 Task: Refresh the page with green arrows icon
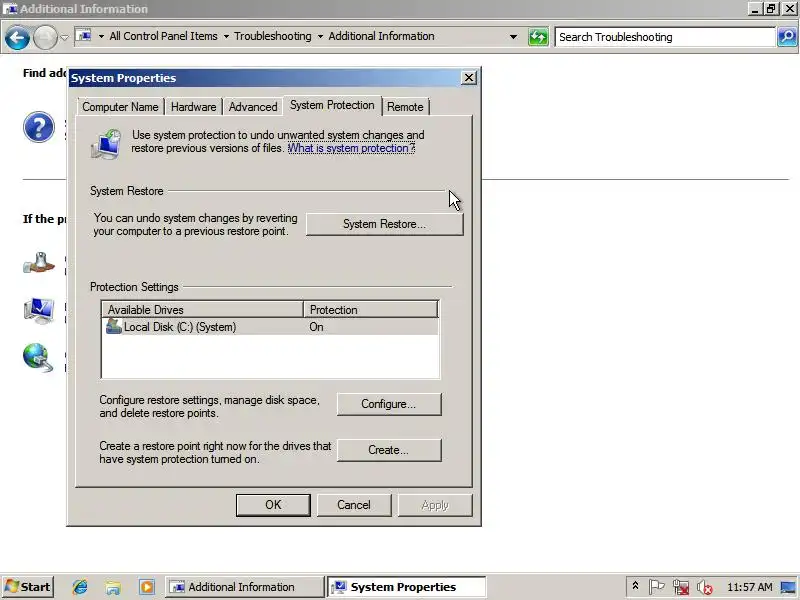tap(538, 37)
